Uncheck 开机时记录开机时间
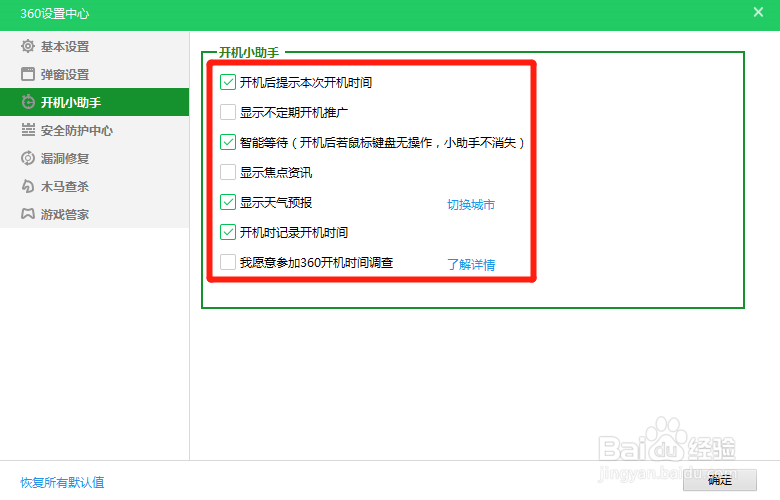Image resolution: width=780 pixels, height=500 pixels. [228, 232]
